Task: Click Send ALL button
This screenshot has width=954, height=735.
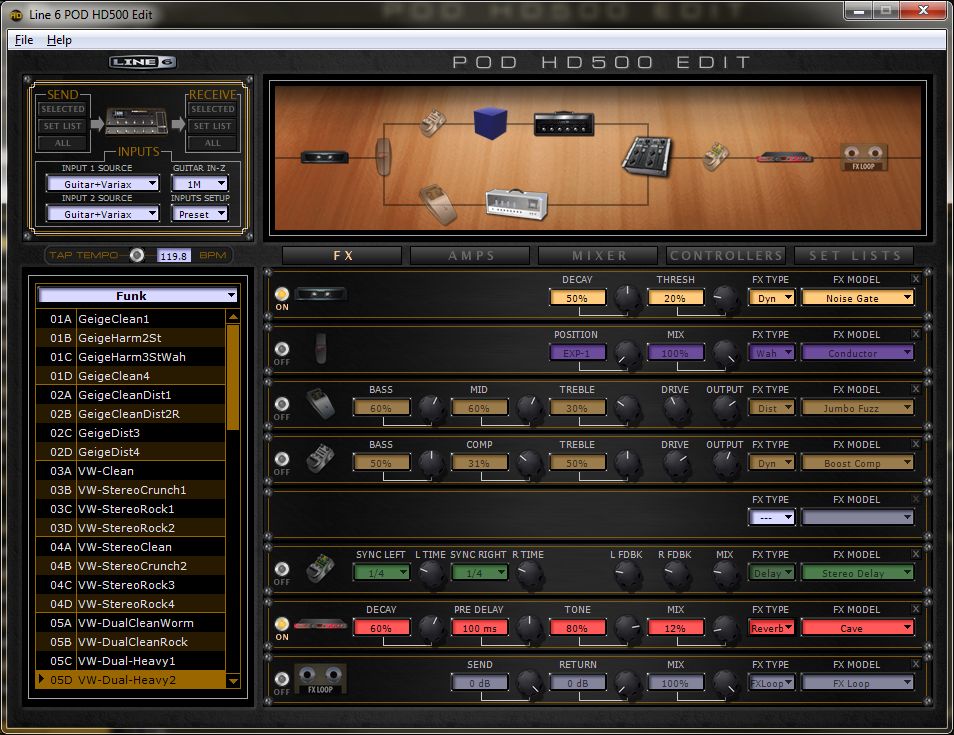Action: pos(63,143)
